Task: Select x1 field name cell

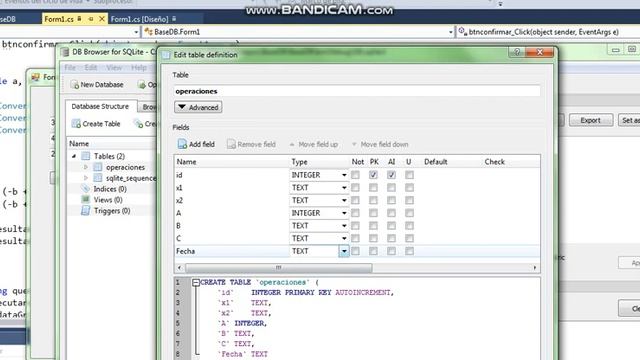Action: click(231, 188)
